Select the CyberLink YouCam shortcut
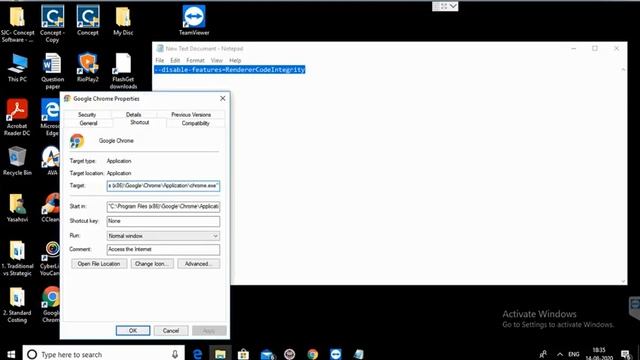 (50, 258)
